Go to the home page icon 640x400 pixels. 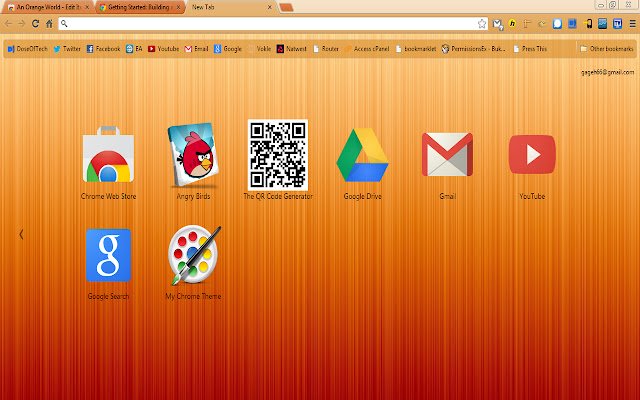tap(49, 24)
